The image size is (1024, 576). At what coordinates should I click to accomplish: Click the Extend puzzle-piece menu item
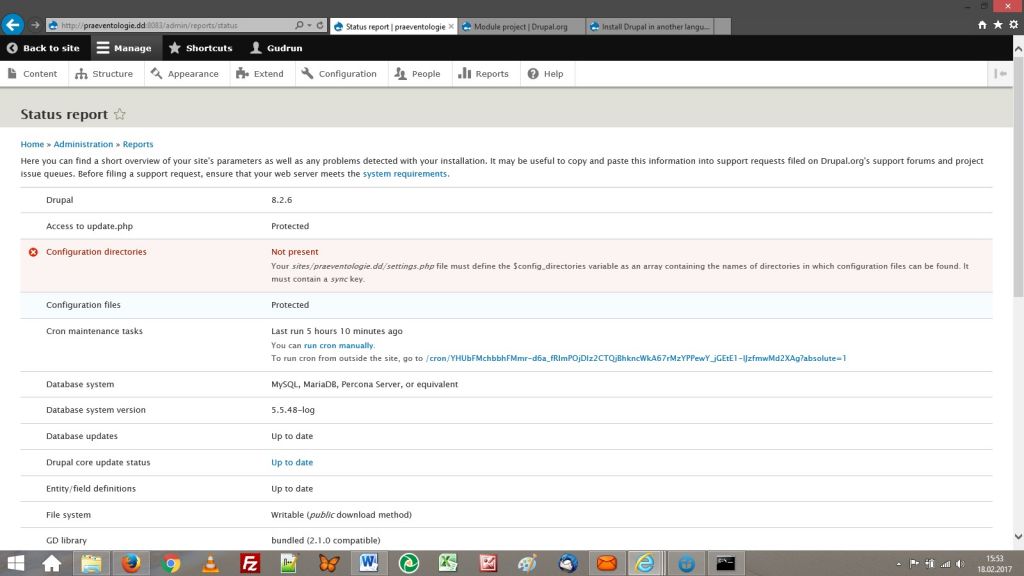tap(260, 74)
